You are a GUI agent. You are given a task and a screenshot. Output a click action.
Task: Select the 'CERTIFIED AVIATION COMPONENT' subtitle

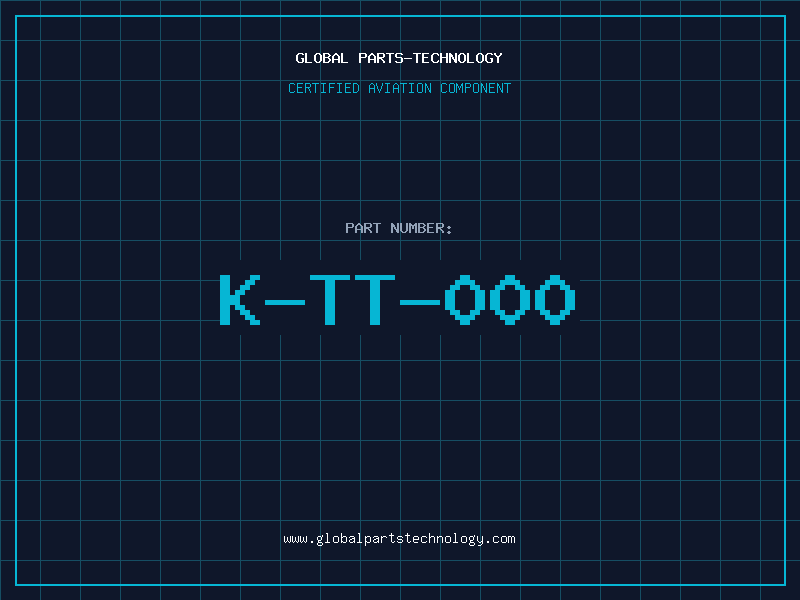[399, 88]
